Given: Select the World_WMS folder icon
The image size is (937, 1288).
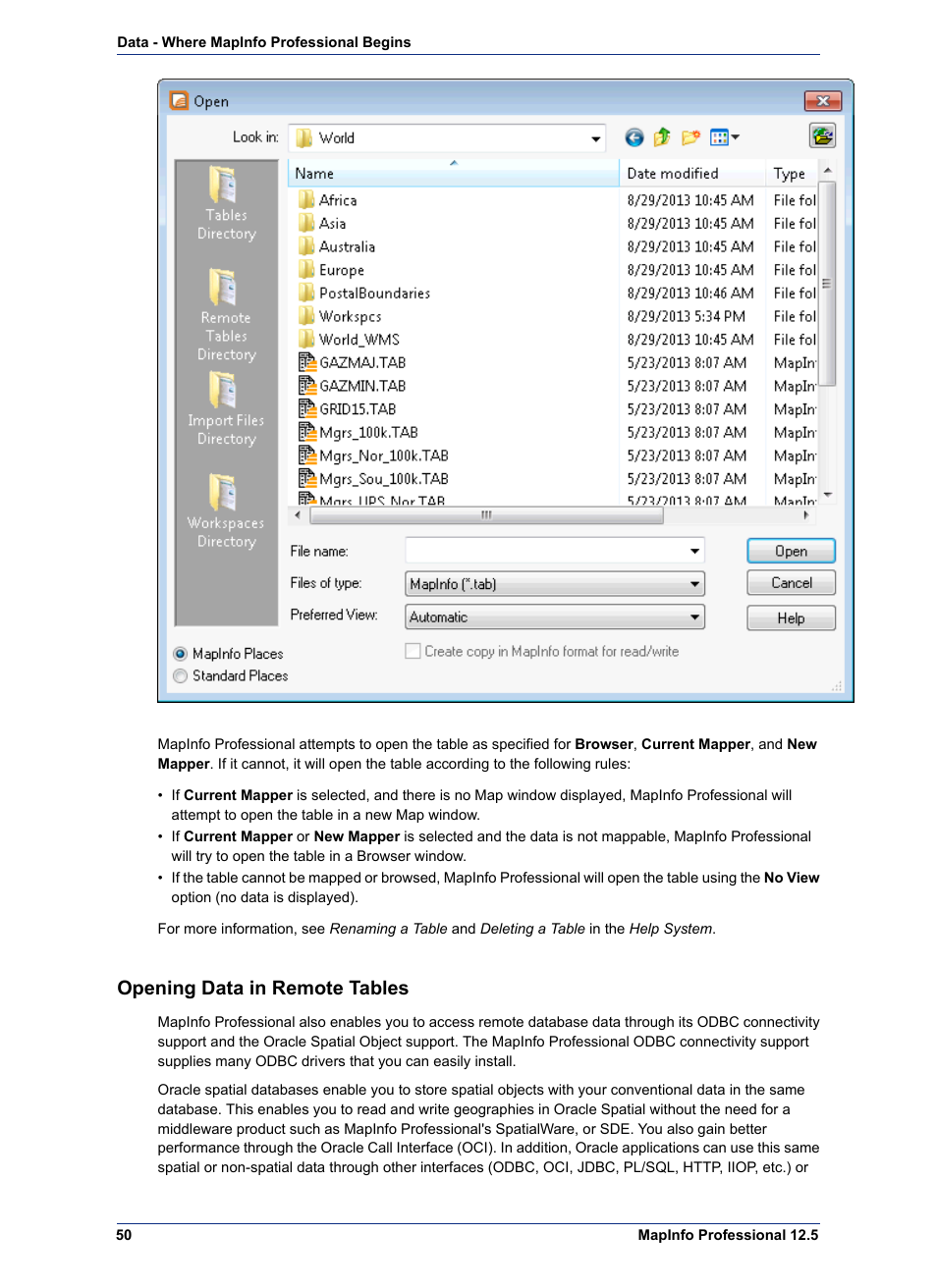Looking at the screenshot, I should [x=306, y=339].
